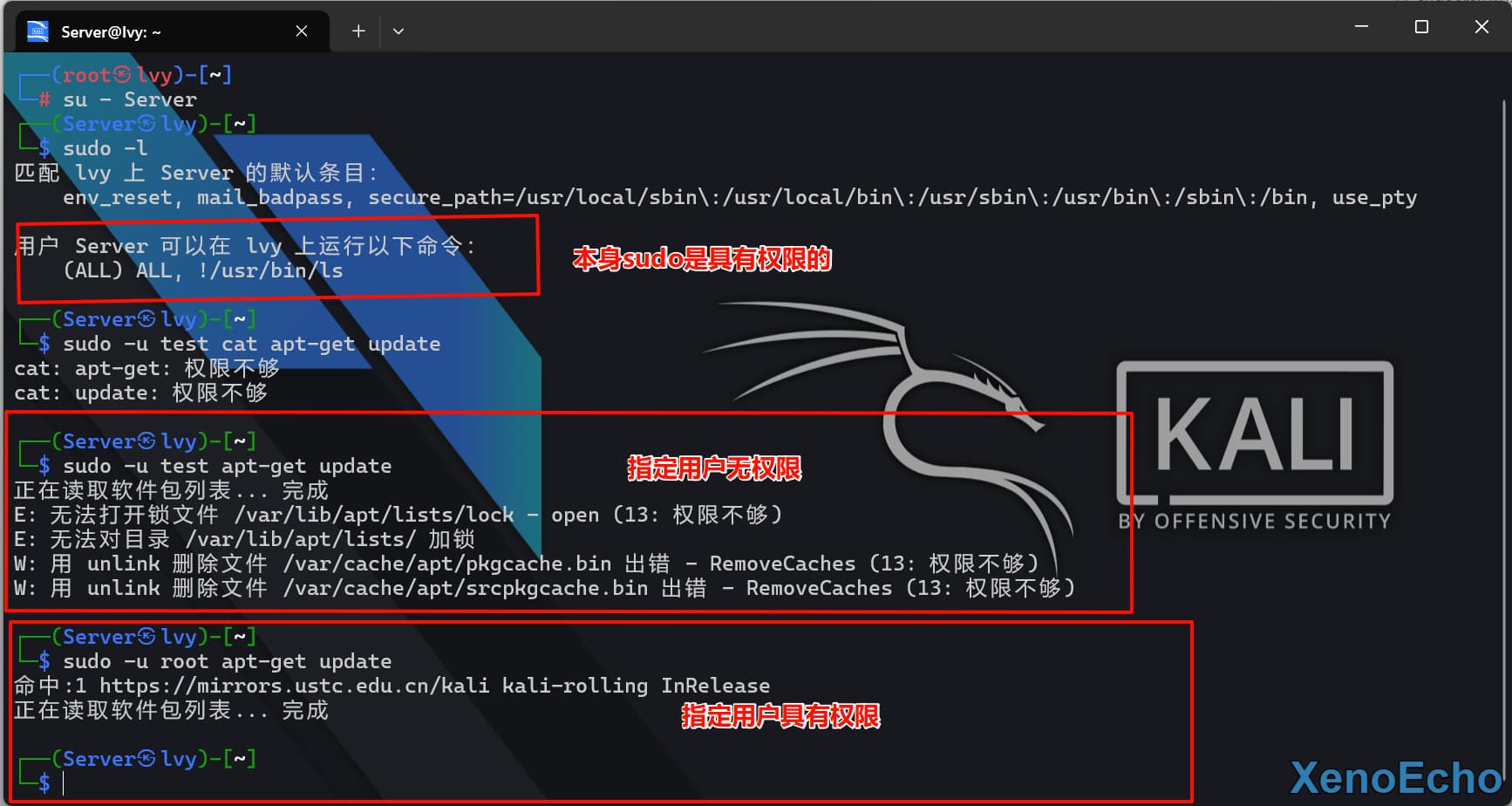
Task: Click the '(ALL) ALL, !/usr/bin/ls' line
Action: point(202,270)
